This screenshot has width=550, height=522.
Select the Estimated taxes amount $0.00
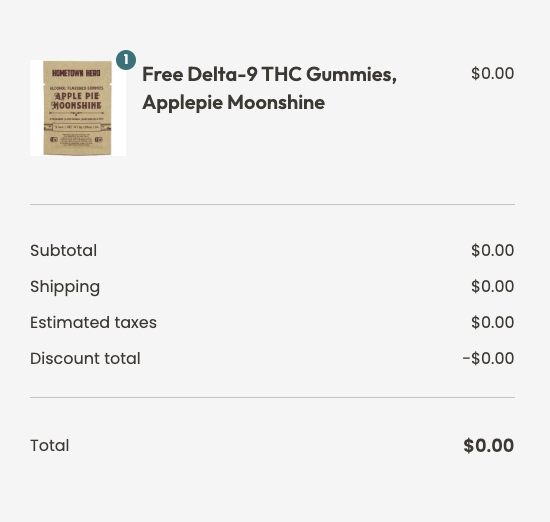492,322
